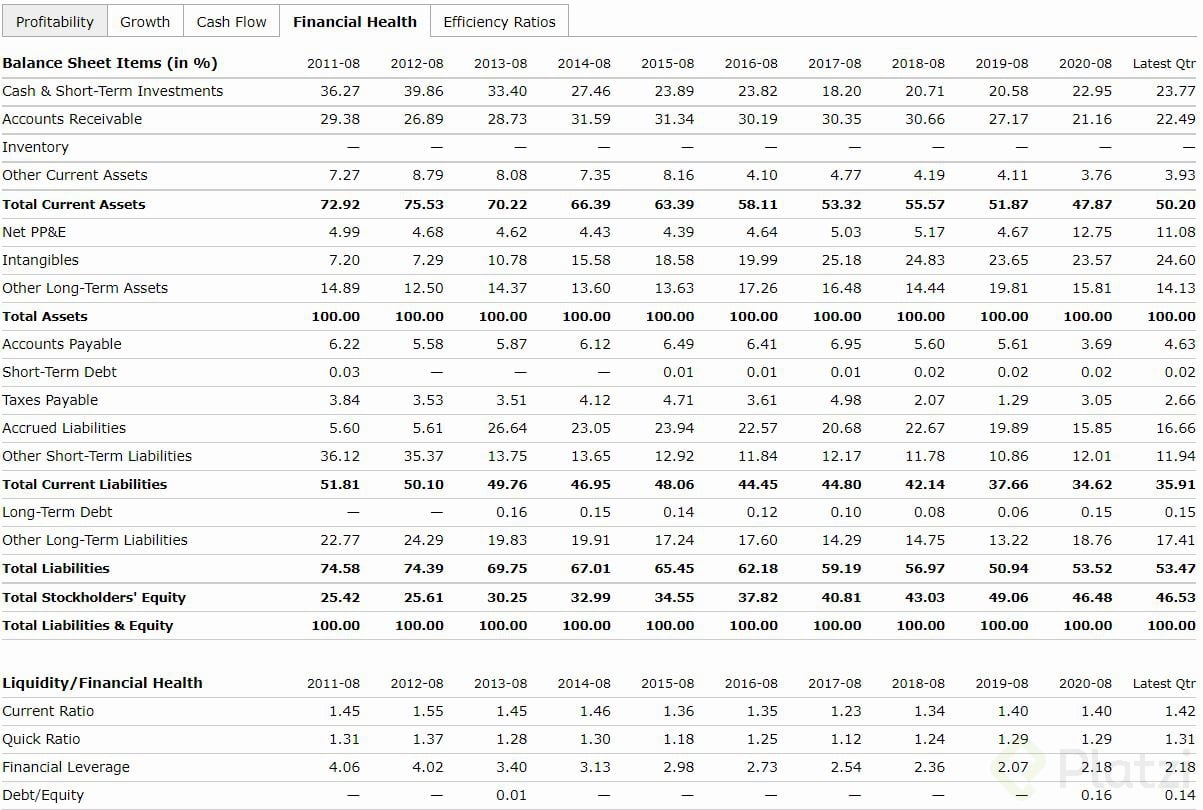Image resolution: width=1203 pixels, height=810 pixels.
Task: Select the Current Ratio row label
Action: click(48, 711)
